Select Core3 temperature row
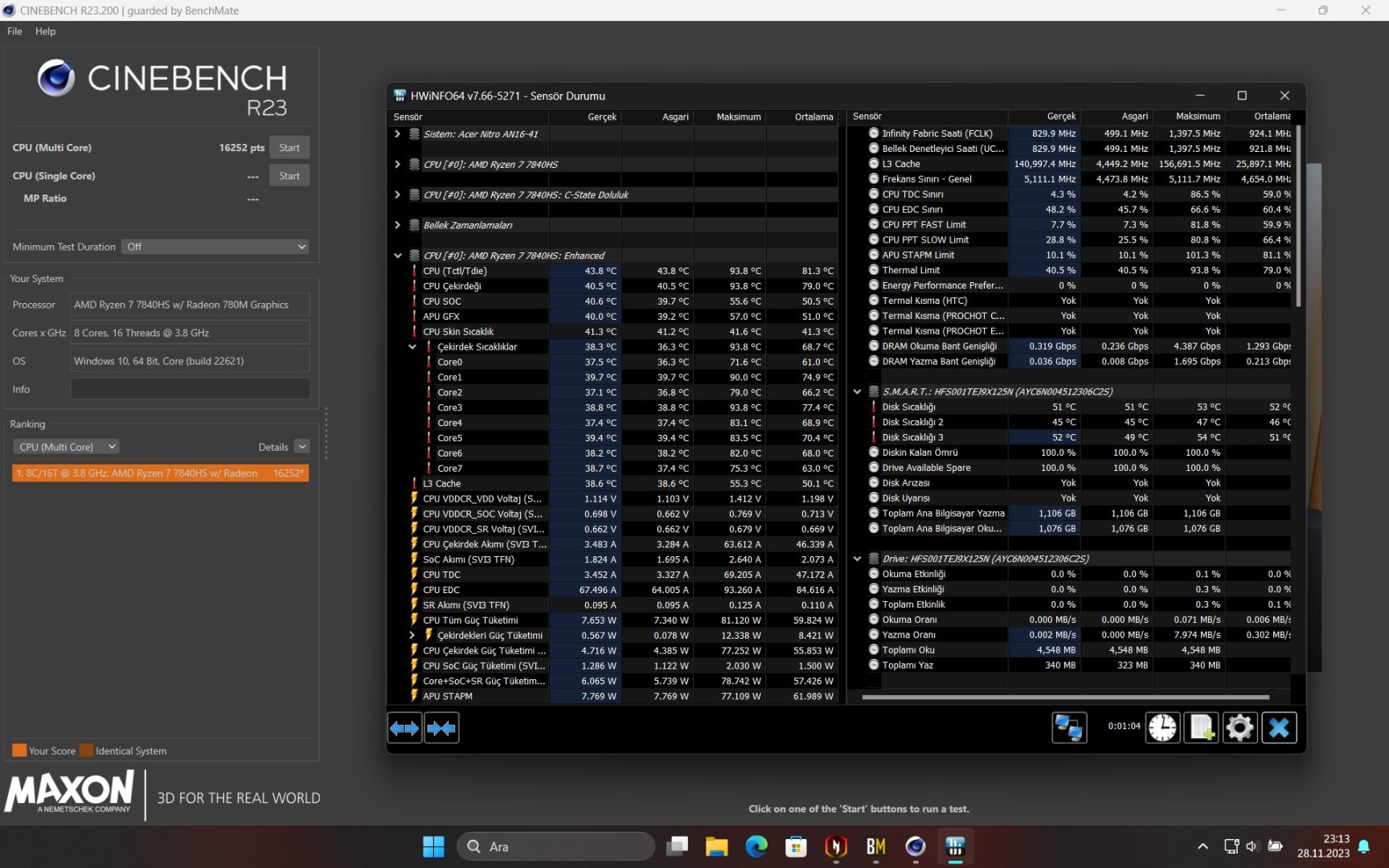The height and width of the screenshot is (868, 1389). tap(613, 407)
